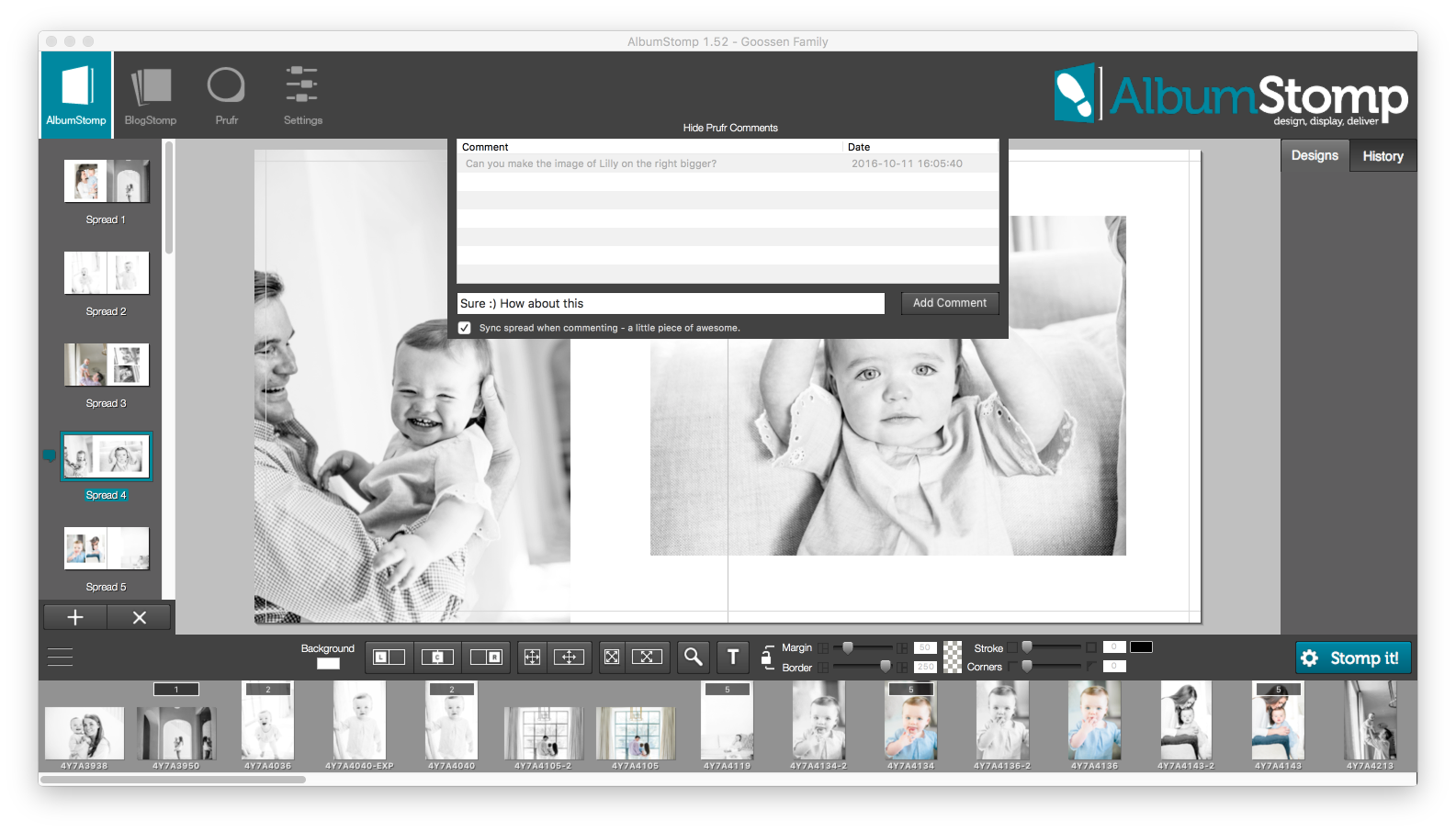
Task: Select image 4Y7A4036 in filmstrip
Action: click(267, 721)
